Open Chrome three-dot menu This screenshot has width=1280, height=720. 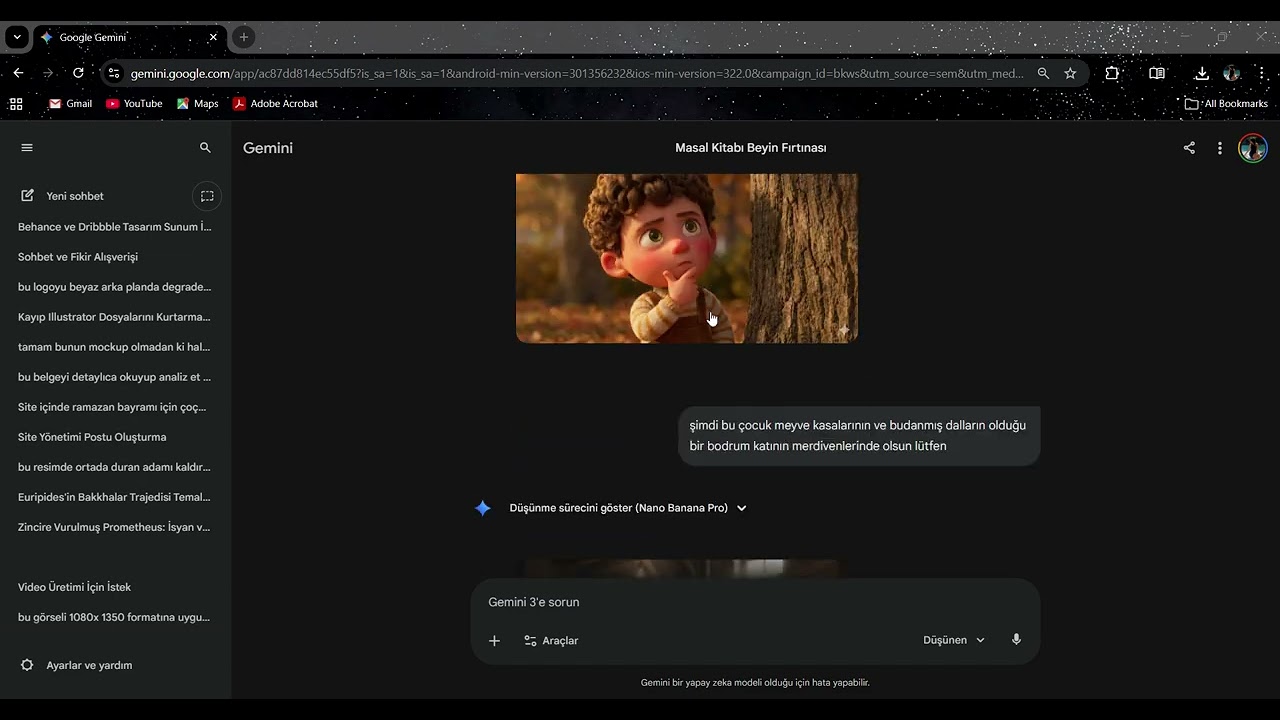coord(1262,73)
